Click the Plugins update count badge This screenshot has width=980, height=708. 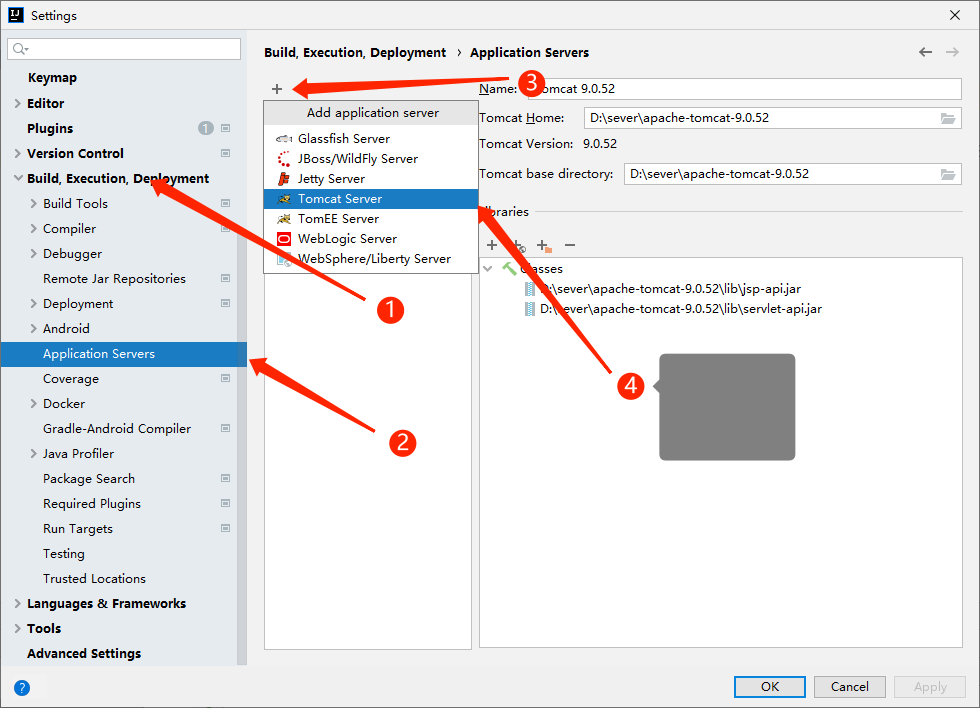[x=206, y=128]
